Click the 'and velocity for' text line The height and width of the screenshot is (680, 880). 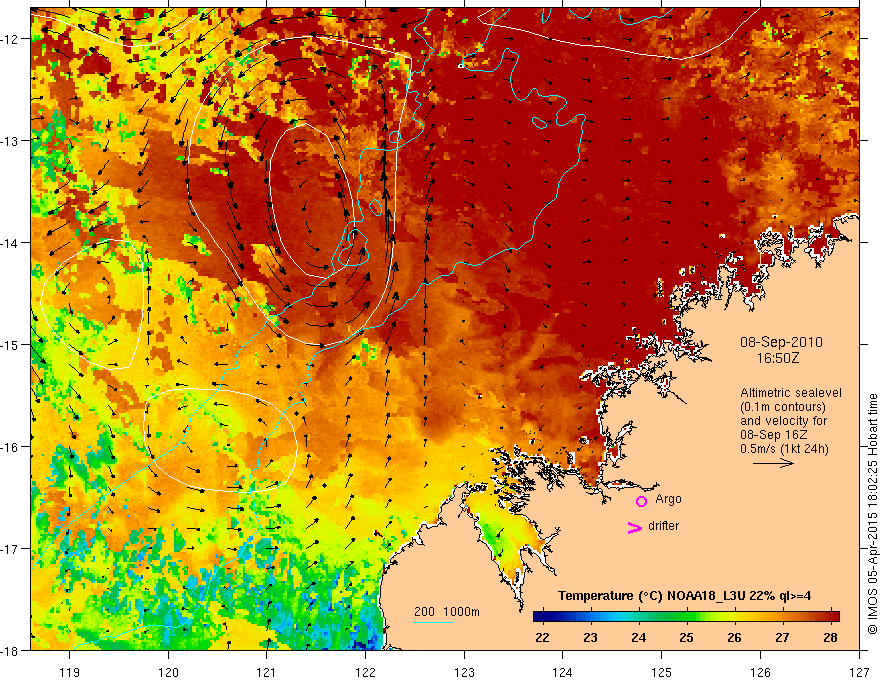click(783, 421)
